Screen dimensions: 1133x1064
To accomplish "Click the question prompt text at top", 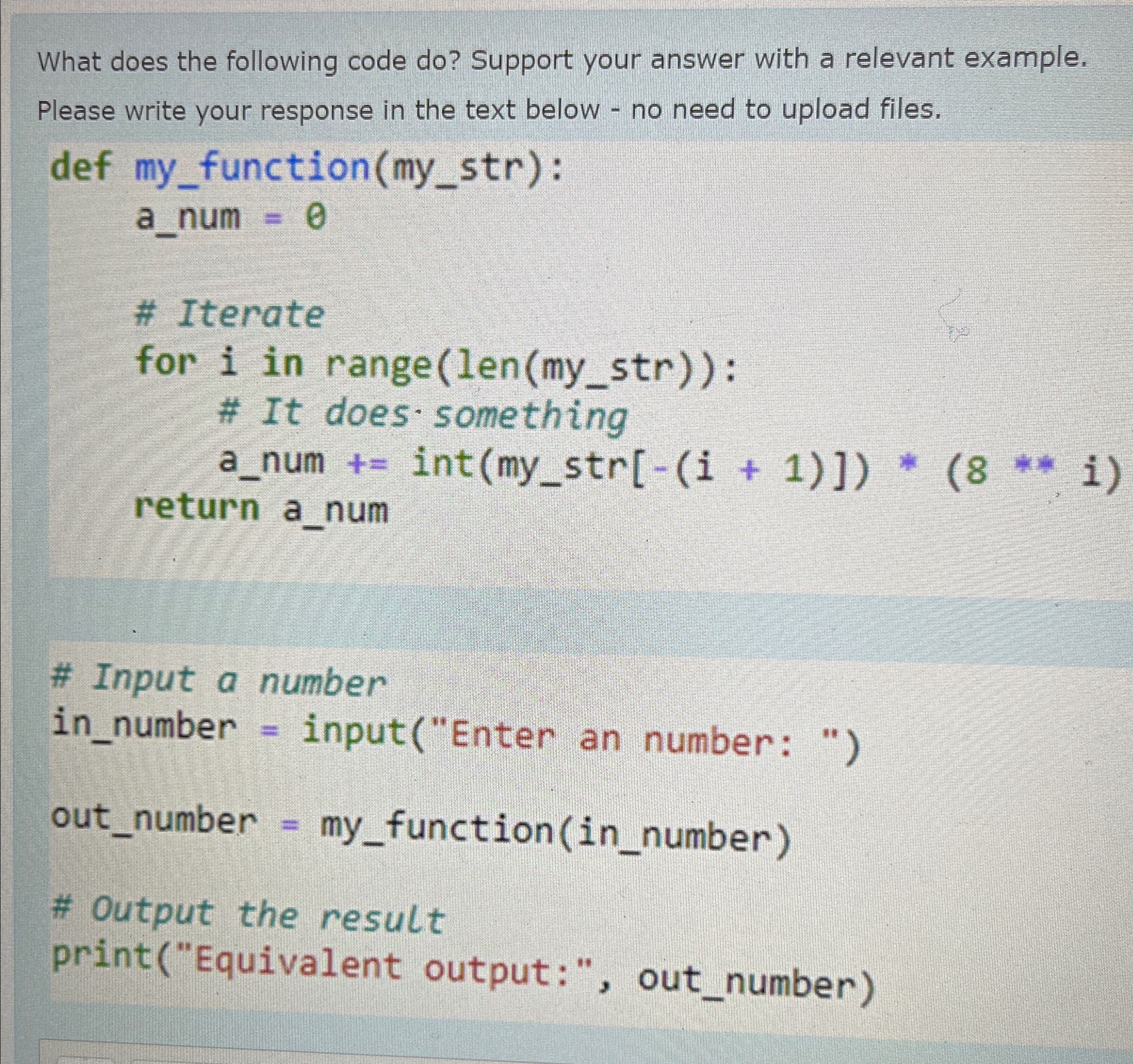I will pos(564,60).
